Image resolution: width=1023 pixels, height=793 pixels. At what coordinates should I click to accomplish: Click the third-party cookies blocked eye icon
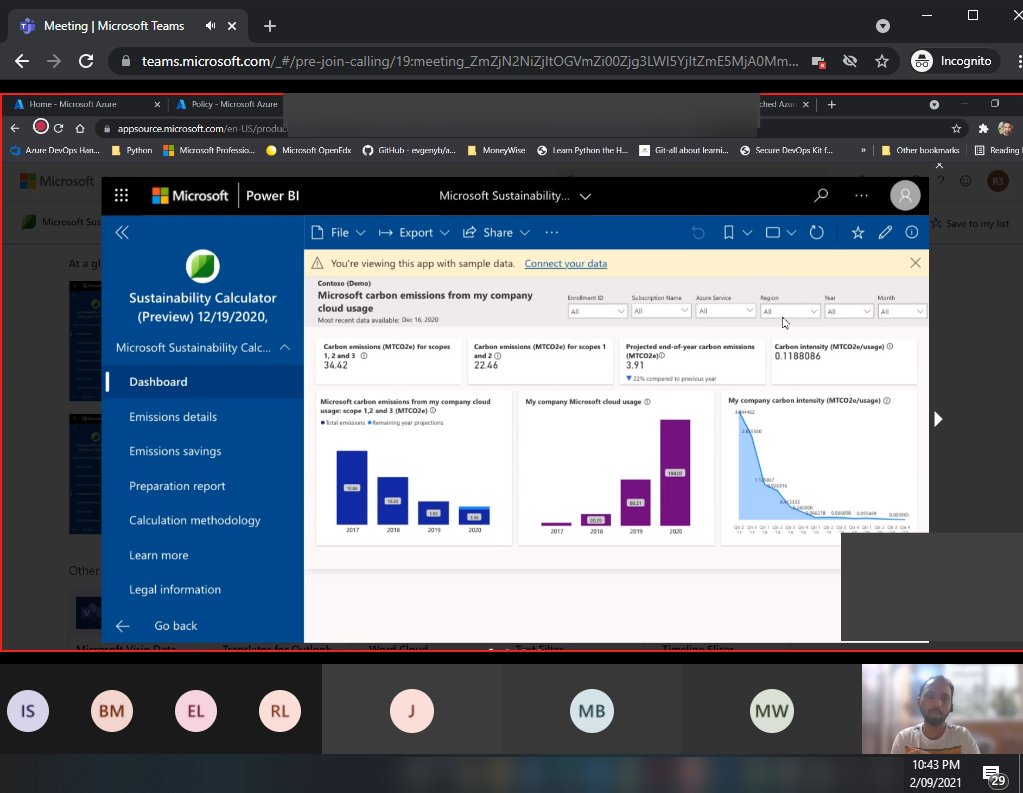pos(849,61)
